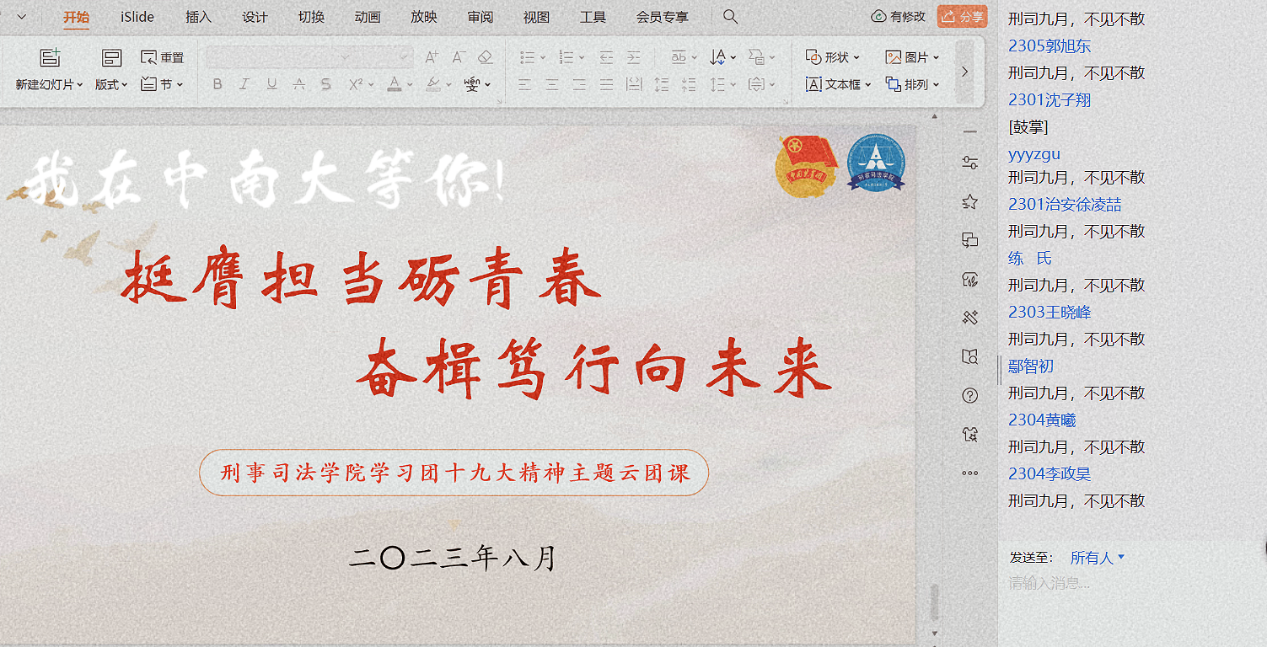Toggle bold formatting with the B button
The width and height of the screenshot is (1267, 647).
coord(218,85)
